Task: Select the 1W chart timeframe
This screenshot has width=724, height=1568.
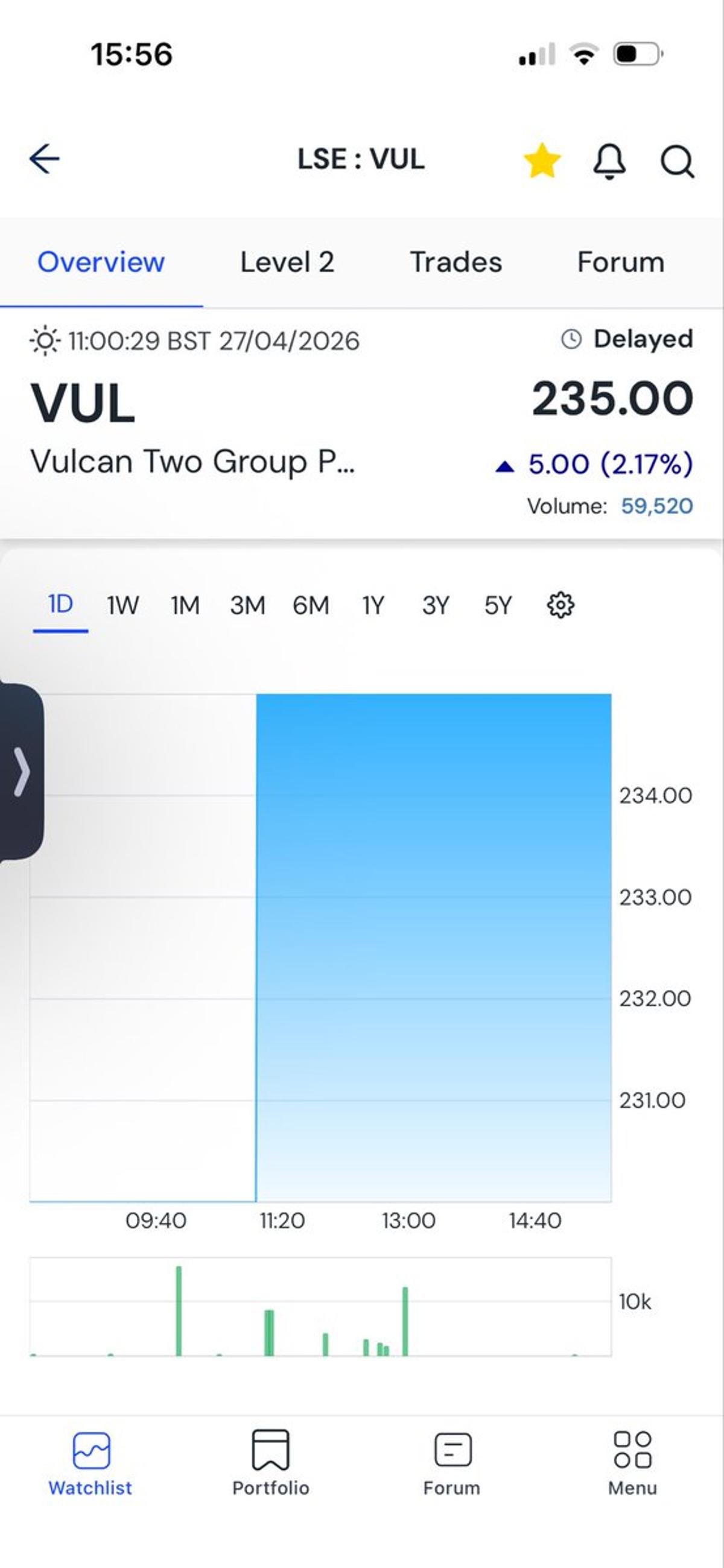Action: point(122,605)
